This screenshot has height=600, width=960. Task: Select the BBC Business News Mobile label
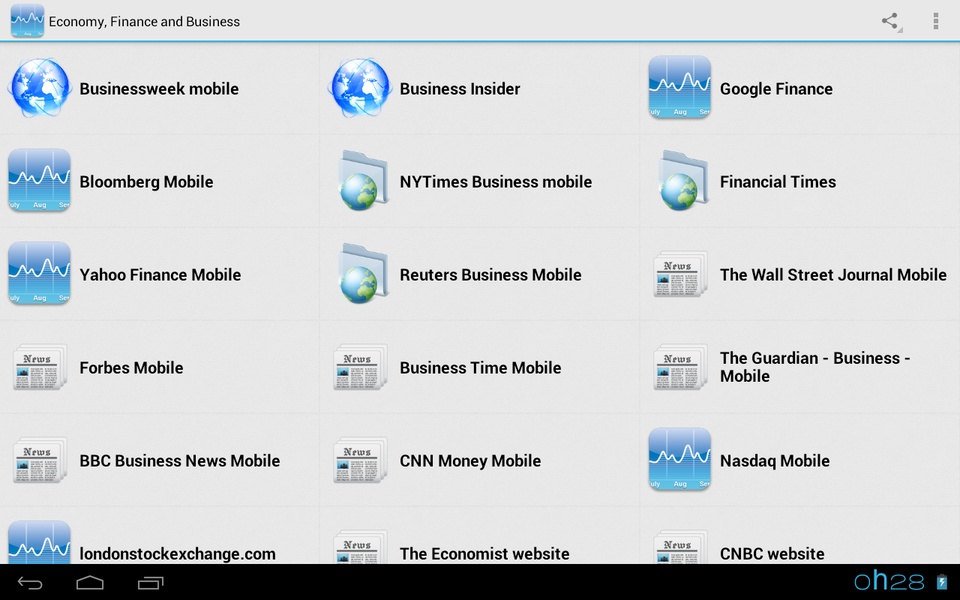click(180, 461)
